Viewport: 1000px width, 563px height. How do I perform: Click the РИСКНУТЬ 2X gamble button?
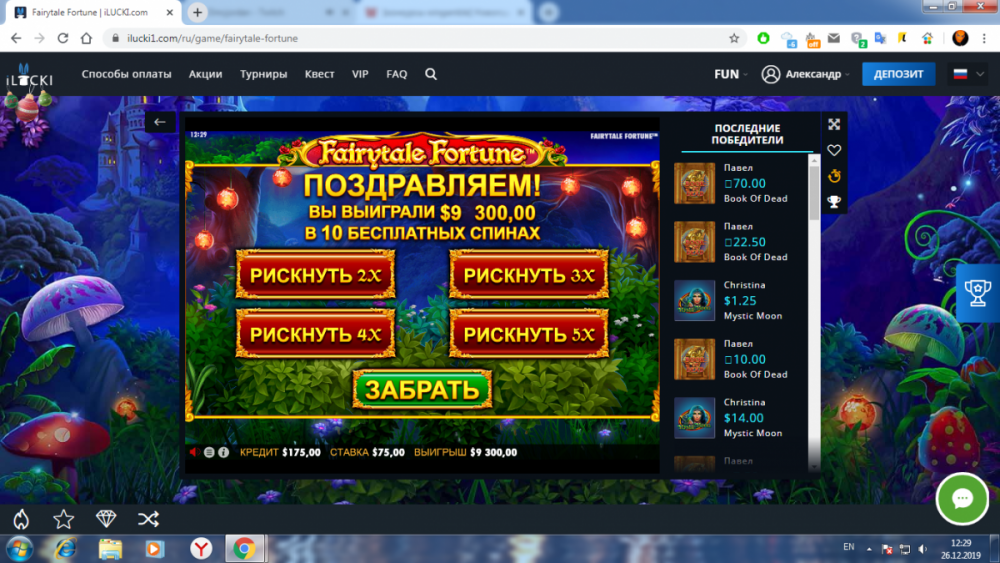[316, 275]
